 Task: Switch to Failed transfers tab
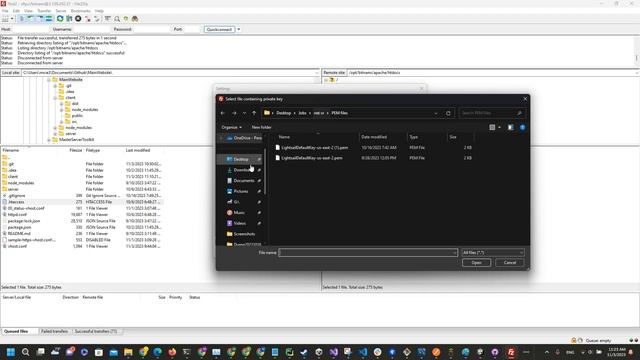(x=54, y=331)
